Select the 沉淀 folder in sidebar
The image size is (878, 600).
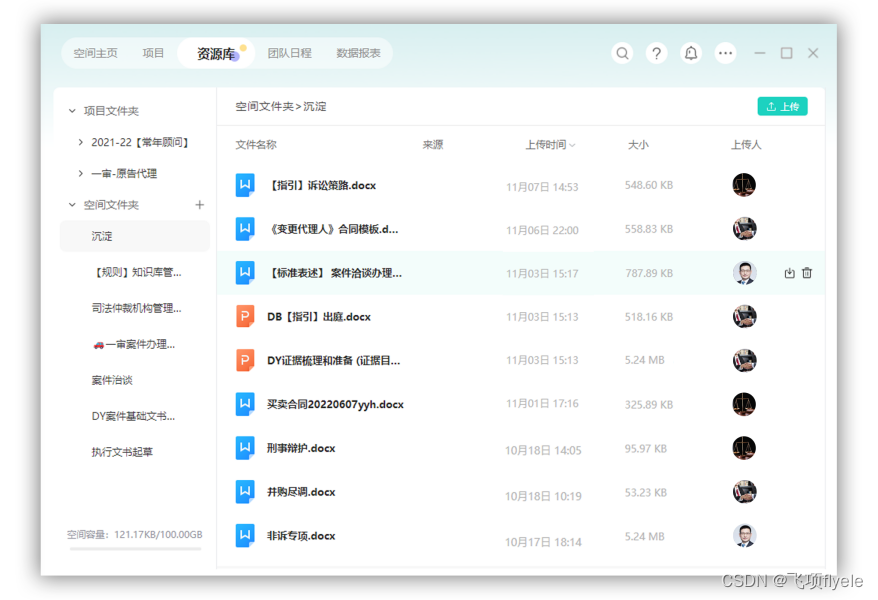coord(134,236)
